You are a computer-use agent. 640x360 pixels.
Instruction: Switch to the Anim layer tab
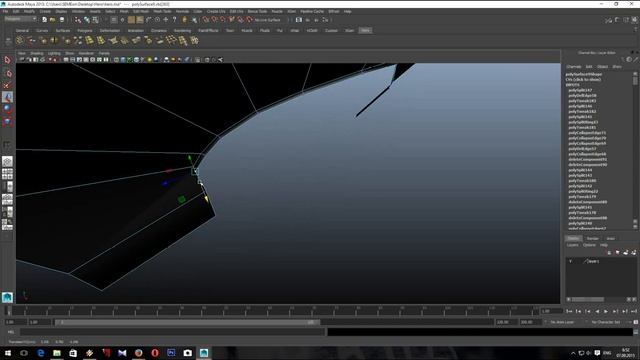[x=611, y=238]
